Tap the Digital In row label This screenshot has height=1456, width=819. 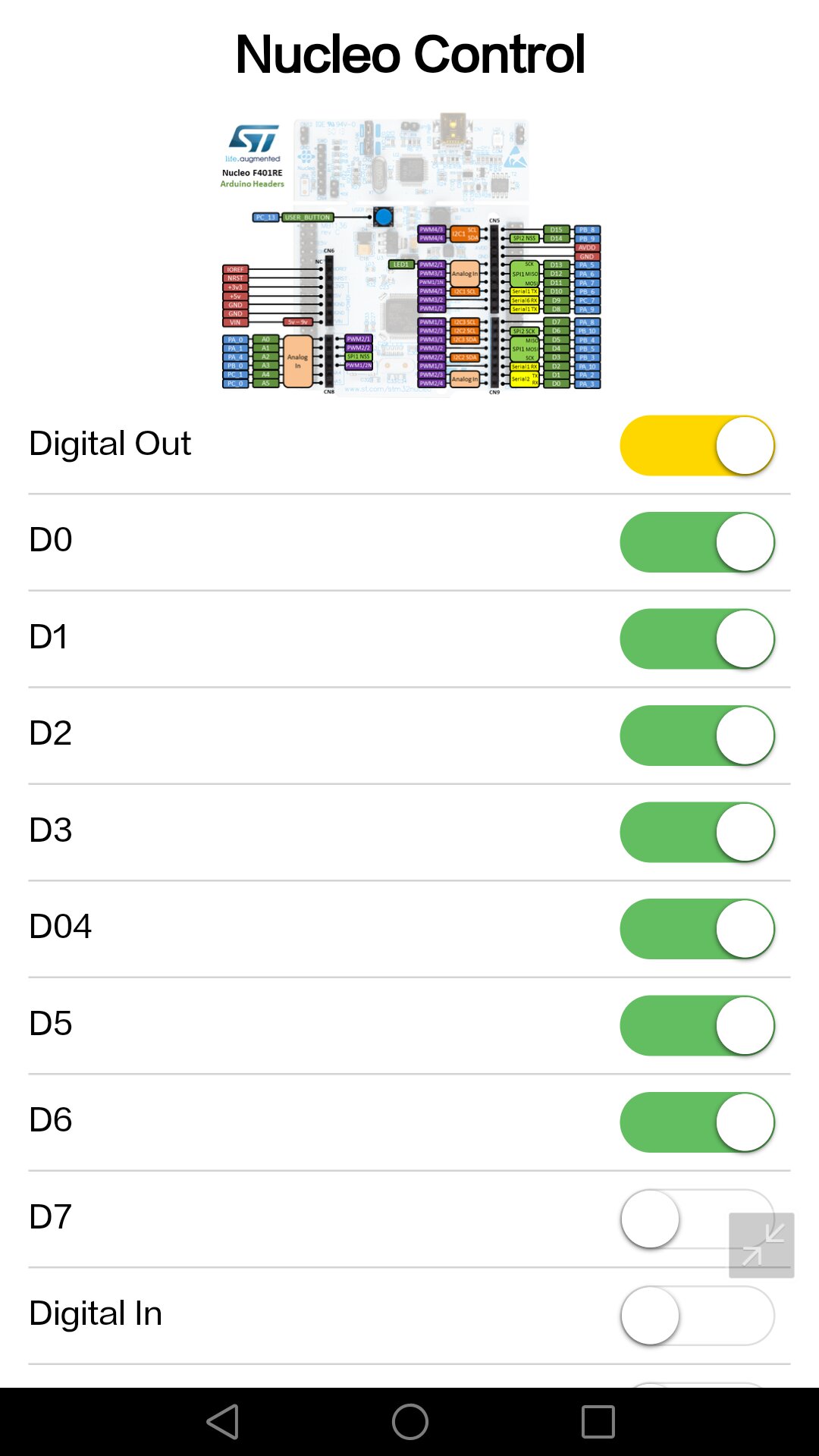click(x=96, y=1313)
